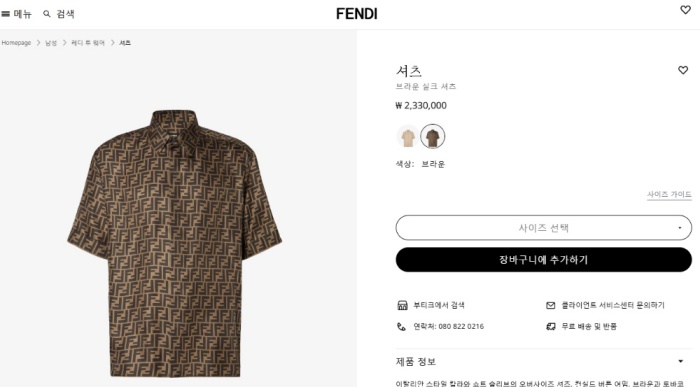Open the hamburger 메뉴 icon
700x387 pixels.
(x=5, y=14)
